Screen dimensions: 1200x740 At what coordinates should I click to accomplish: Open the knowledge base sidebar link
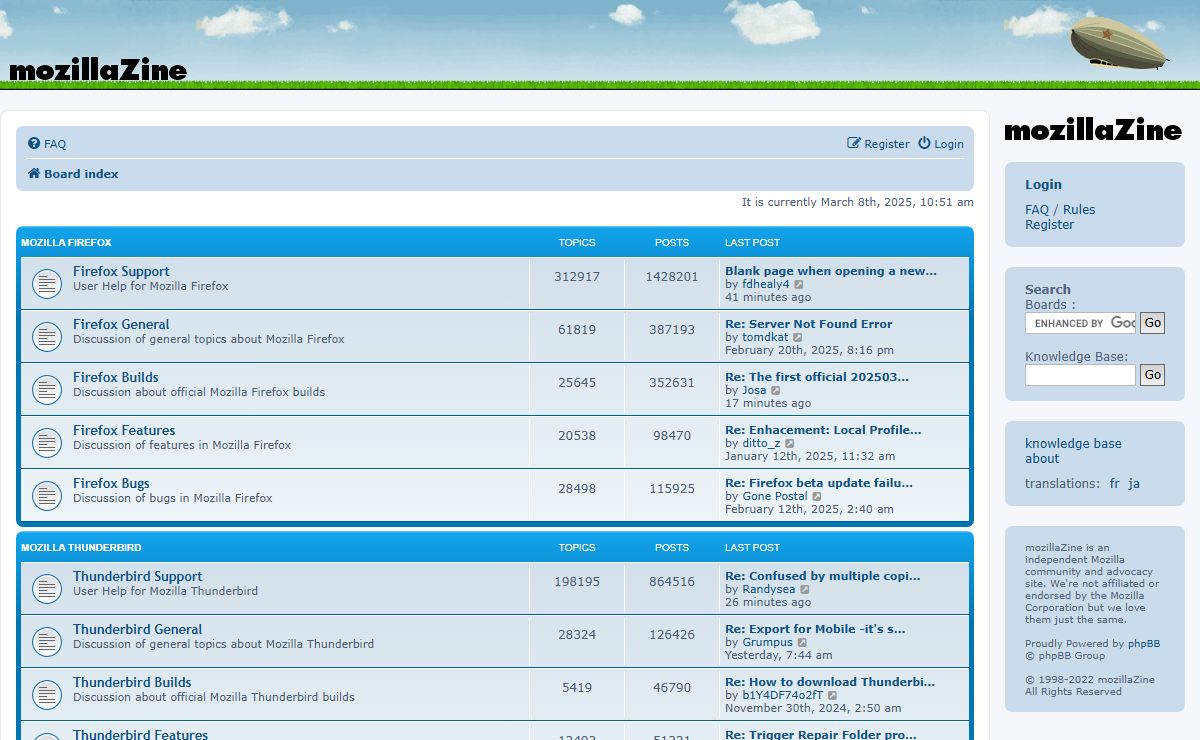point(1073,444)
